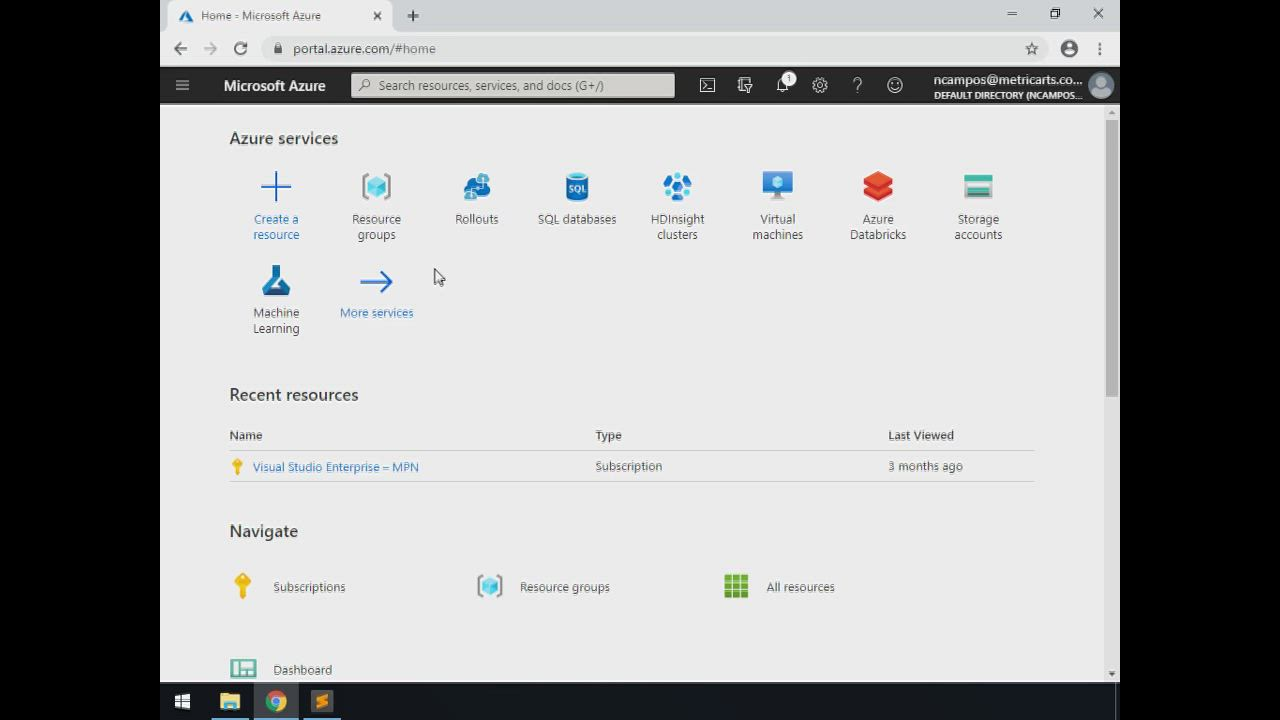Show Azure notifications bell

[x=783, y=85]
